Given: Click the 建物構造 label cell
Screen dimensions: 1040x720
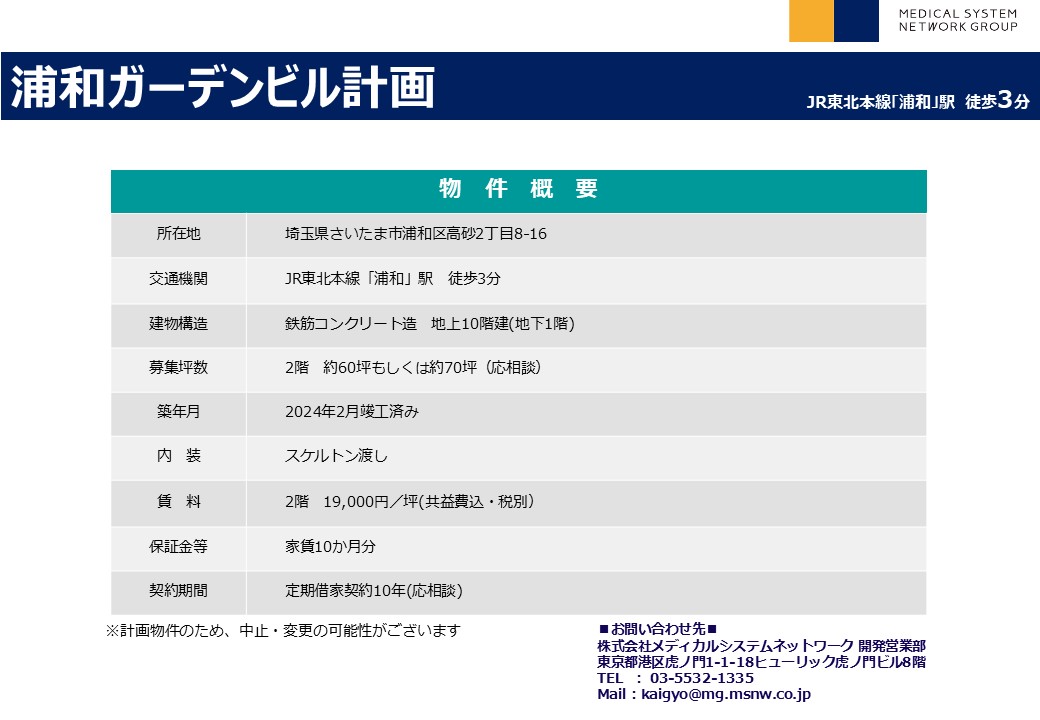Looking at the screenshot, I should (178, 324).
